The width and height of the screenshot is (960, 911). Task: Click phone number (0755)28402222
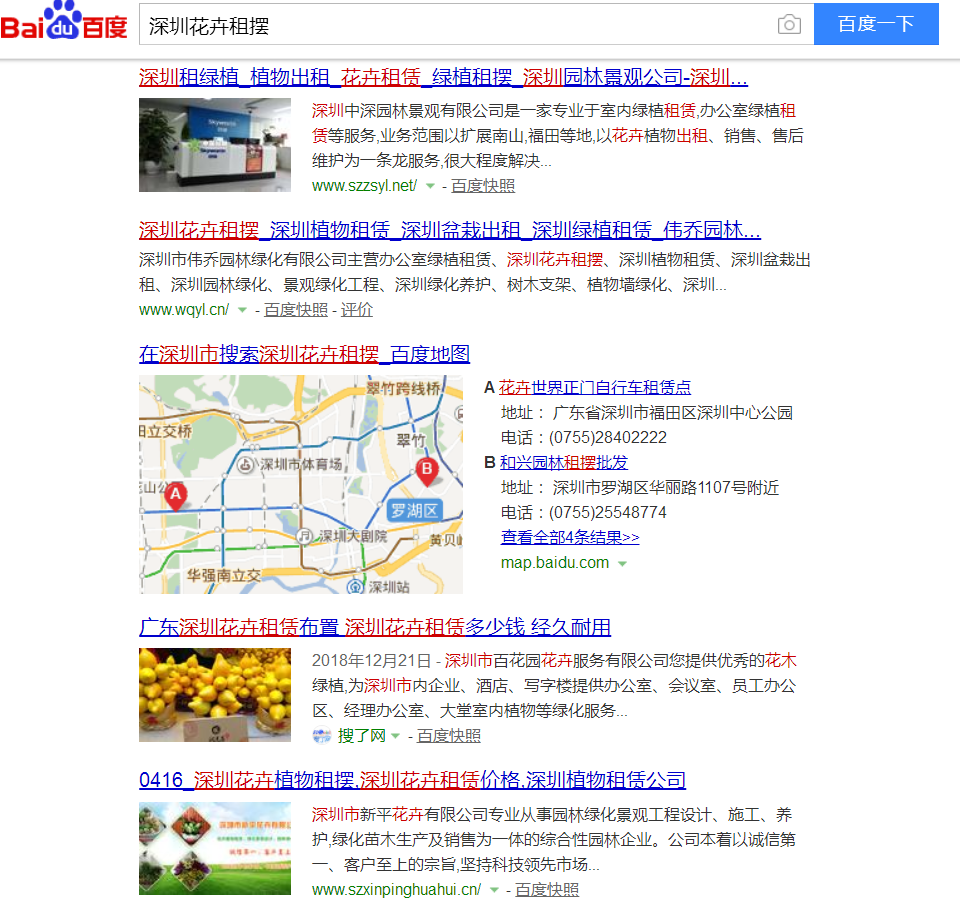coord(607,438)
